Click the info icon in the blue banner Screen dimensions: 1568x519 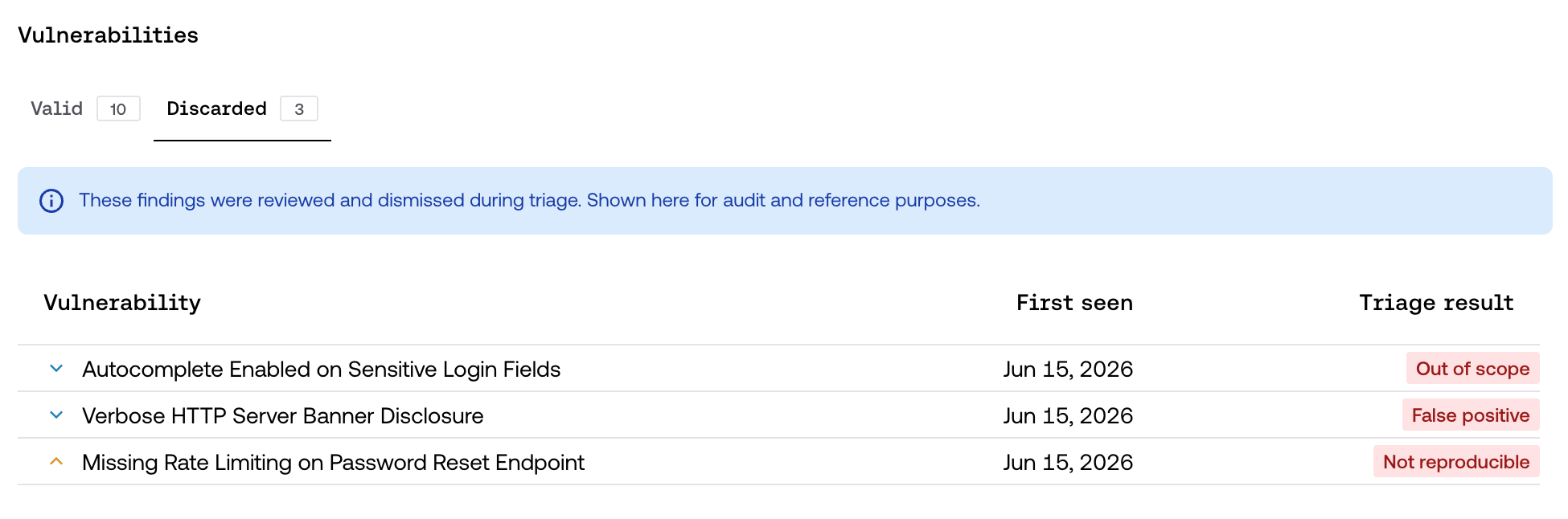click(x=51, y=201)
